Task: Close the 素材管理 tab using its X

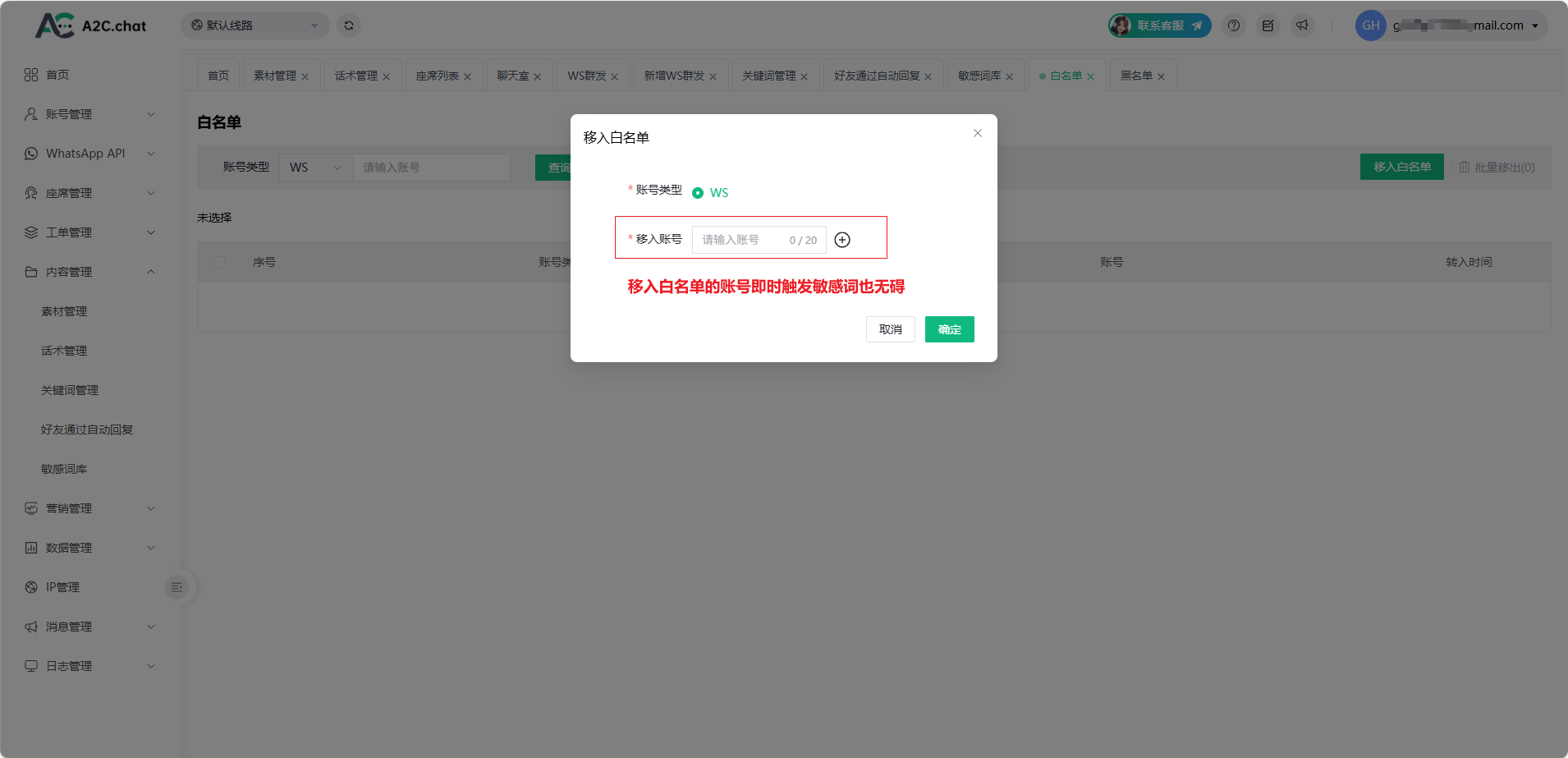Action: click(x=305, y=76)
